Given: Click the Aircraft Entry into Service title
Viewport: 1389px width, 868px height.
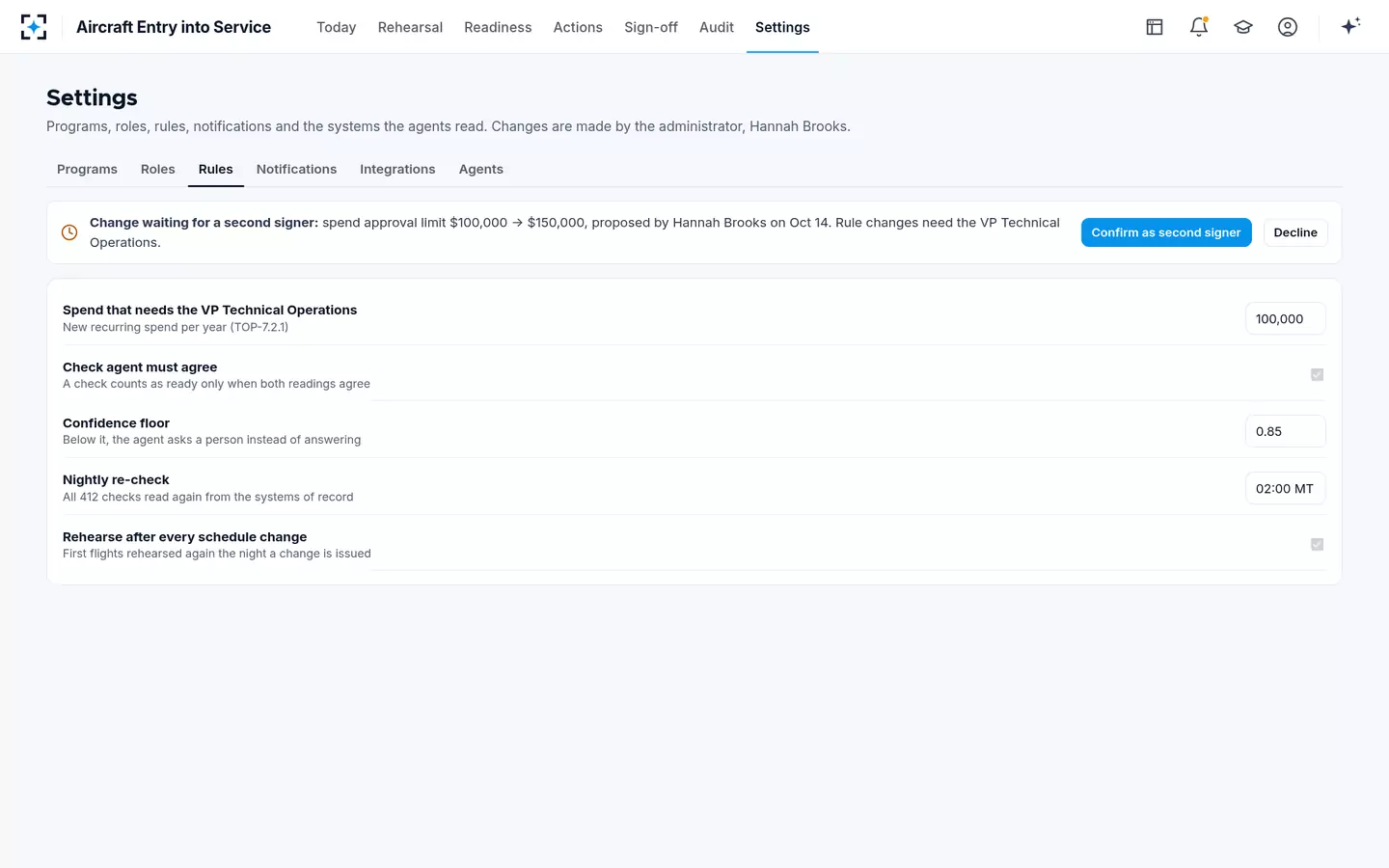Looking at the screenshot, I should click(174, 27).
